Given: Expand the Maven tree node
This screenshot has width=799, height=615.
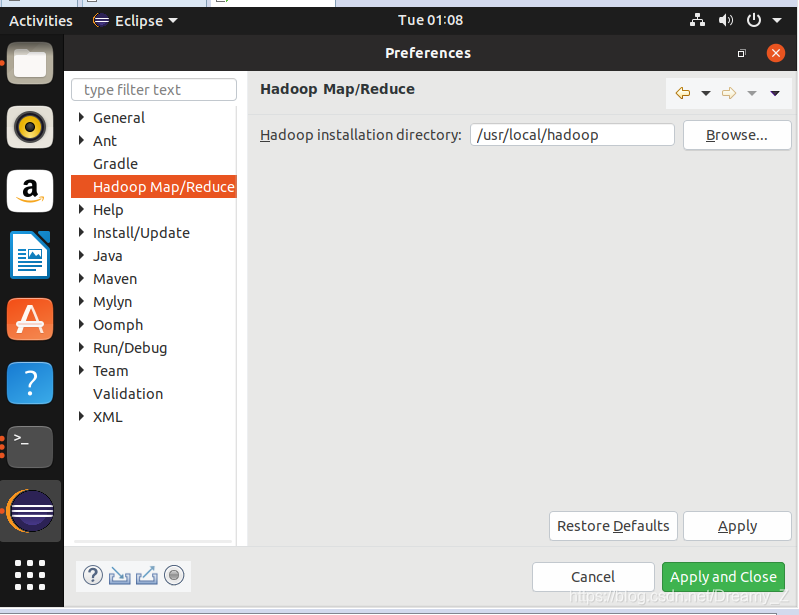Looking at the screenshot, I should [x=81, y=278].
